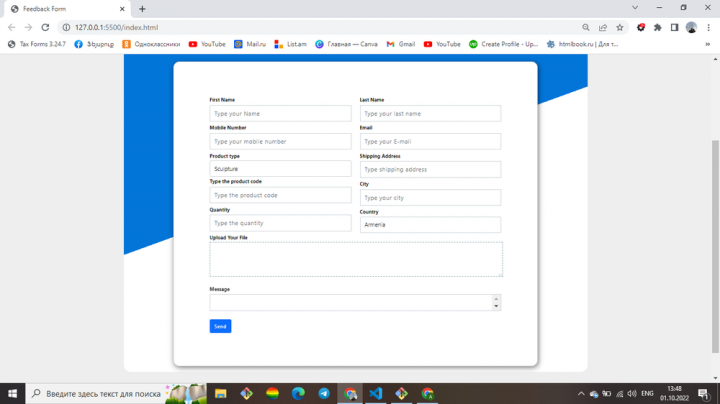Viewport: 720px width, 404px height.
Task: Focus the Quantity input field
Action: click(281, 223)
